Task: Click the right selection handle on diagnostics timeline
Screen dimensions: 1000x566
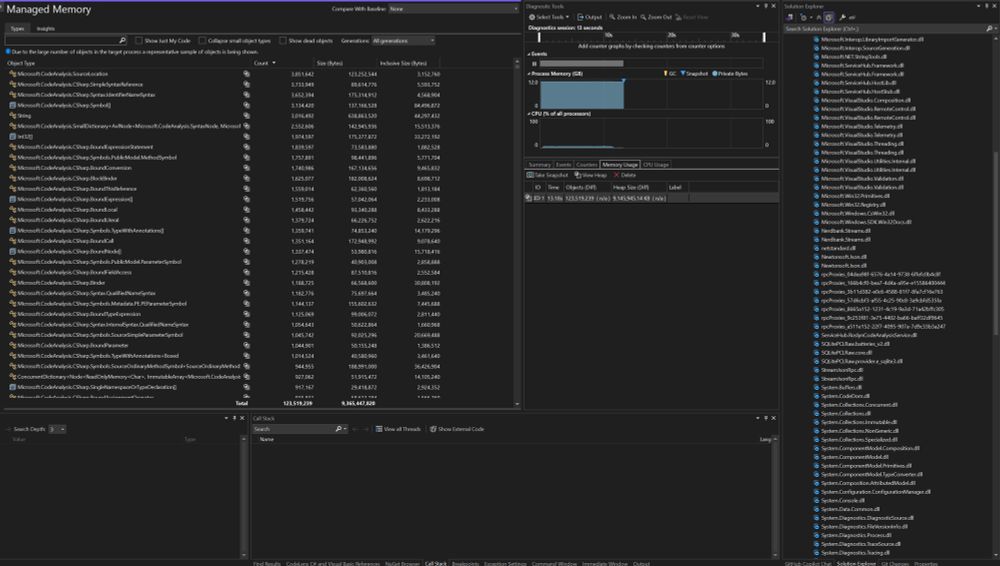Action: pyautogui.click(x=764, y=37)
